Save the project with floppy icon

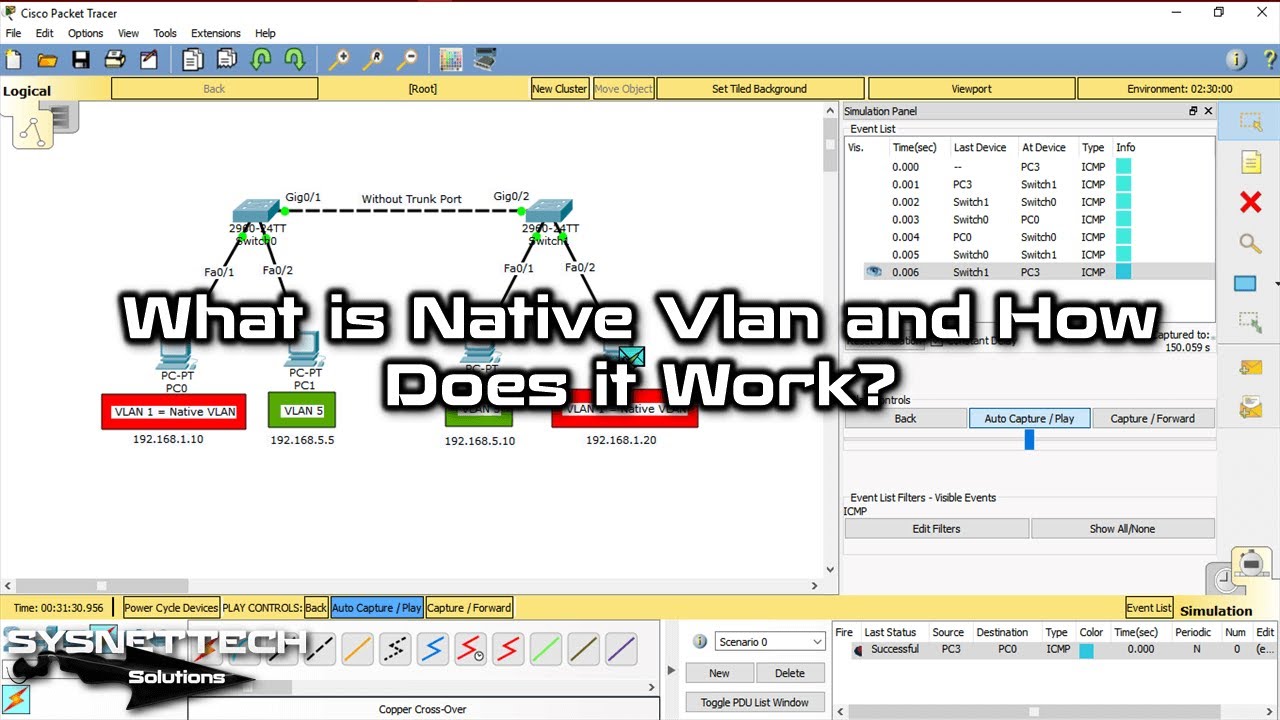point(80,60)
